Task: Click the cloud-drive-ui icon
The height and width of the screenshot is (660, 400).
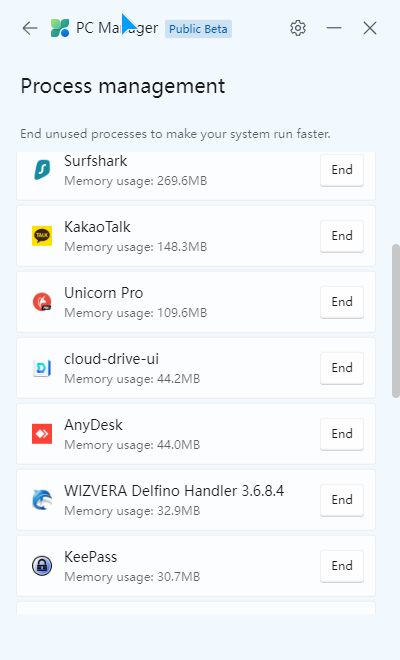Action: (42, 368)
